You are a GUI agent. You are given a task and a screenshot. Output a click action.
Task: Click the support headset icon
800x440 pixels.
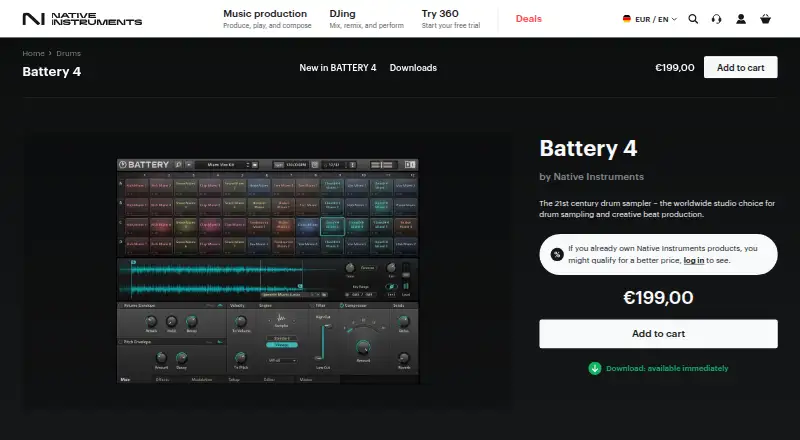tap(716, 19)
